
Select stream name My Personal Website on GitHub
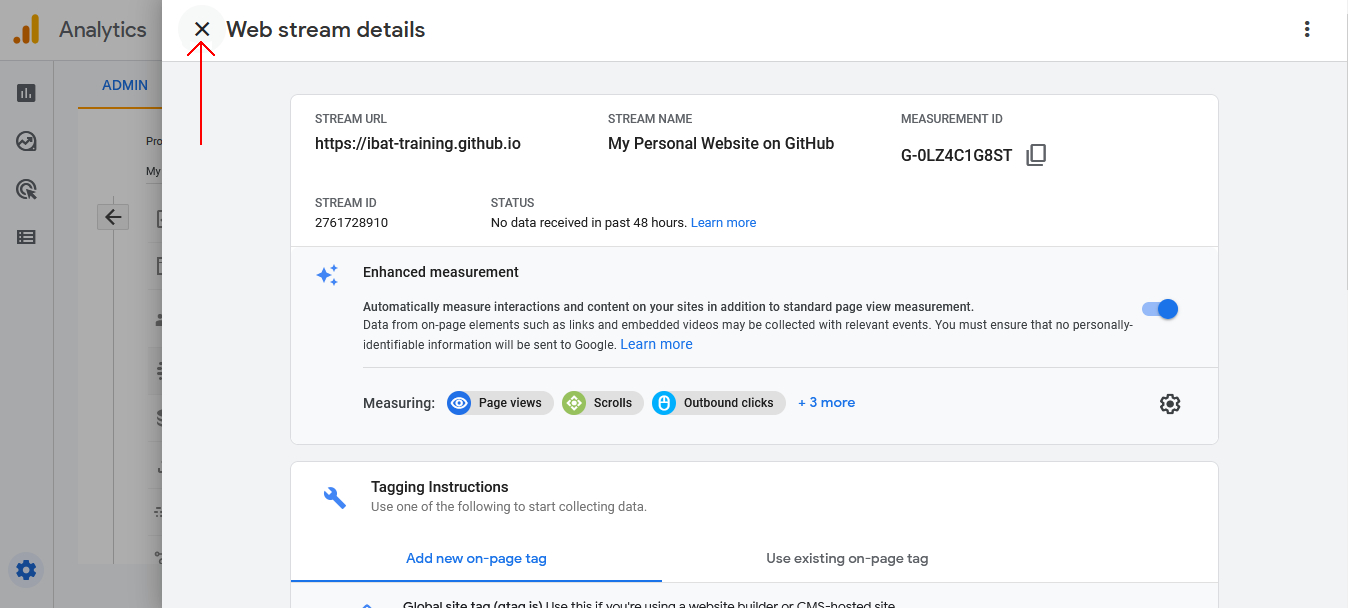click(x=721, y=143)
